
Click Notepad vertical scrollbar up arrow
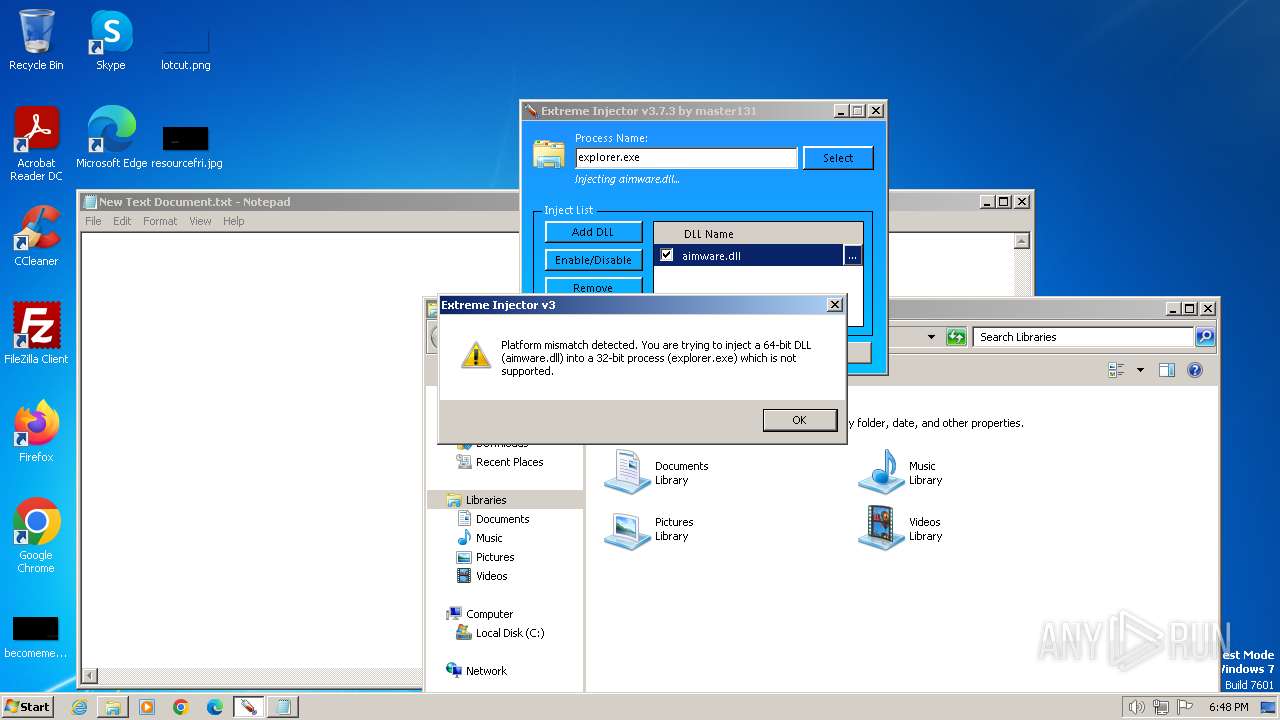(1021, 241)
